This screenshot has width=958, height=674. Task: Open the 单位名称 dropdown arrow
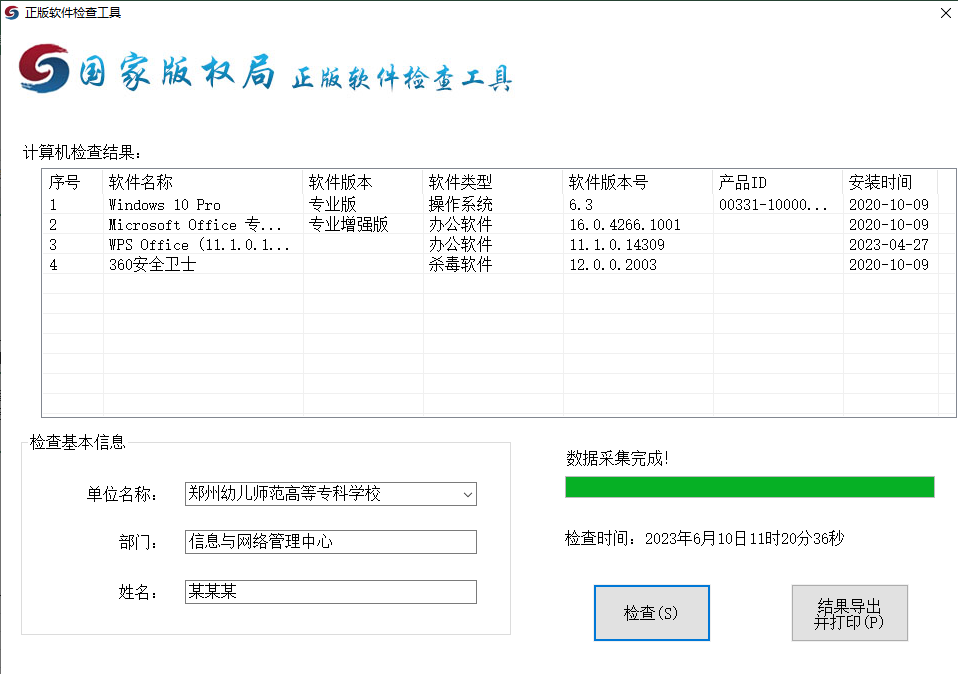tap(467, 494)
